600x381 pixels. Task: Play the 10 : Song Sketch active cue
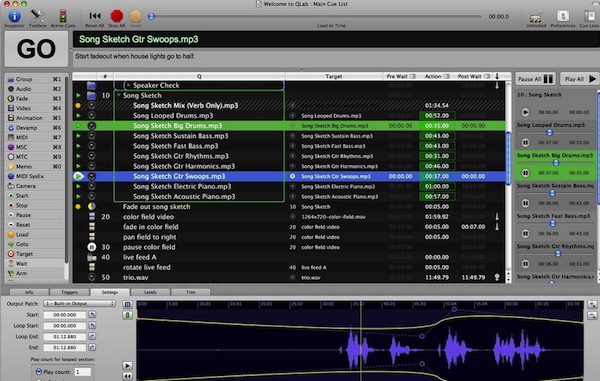(525, 112)
